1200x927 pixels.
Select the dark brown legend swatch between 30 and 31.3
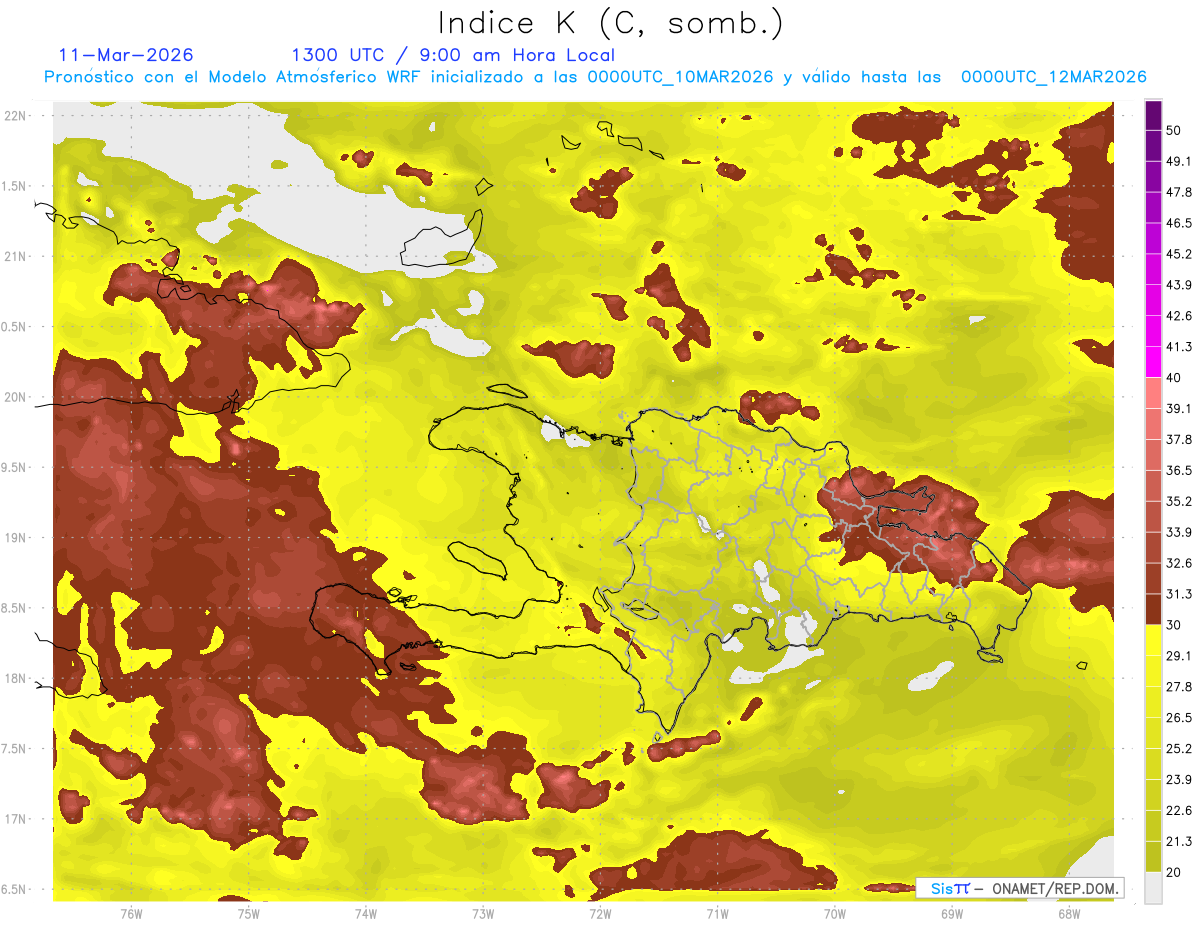click(x=1153, y=609)
